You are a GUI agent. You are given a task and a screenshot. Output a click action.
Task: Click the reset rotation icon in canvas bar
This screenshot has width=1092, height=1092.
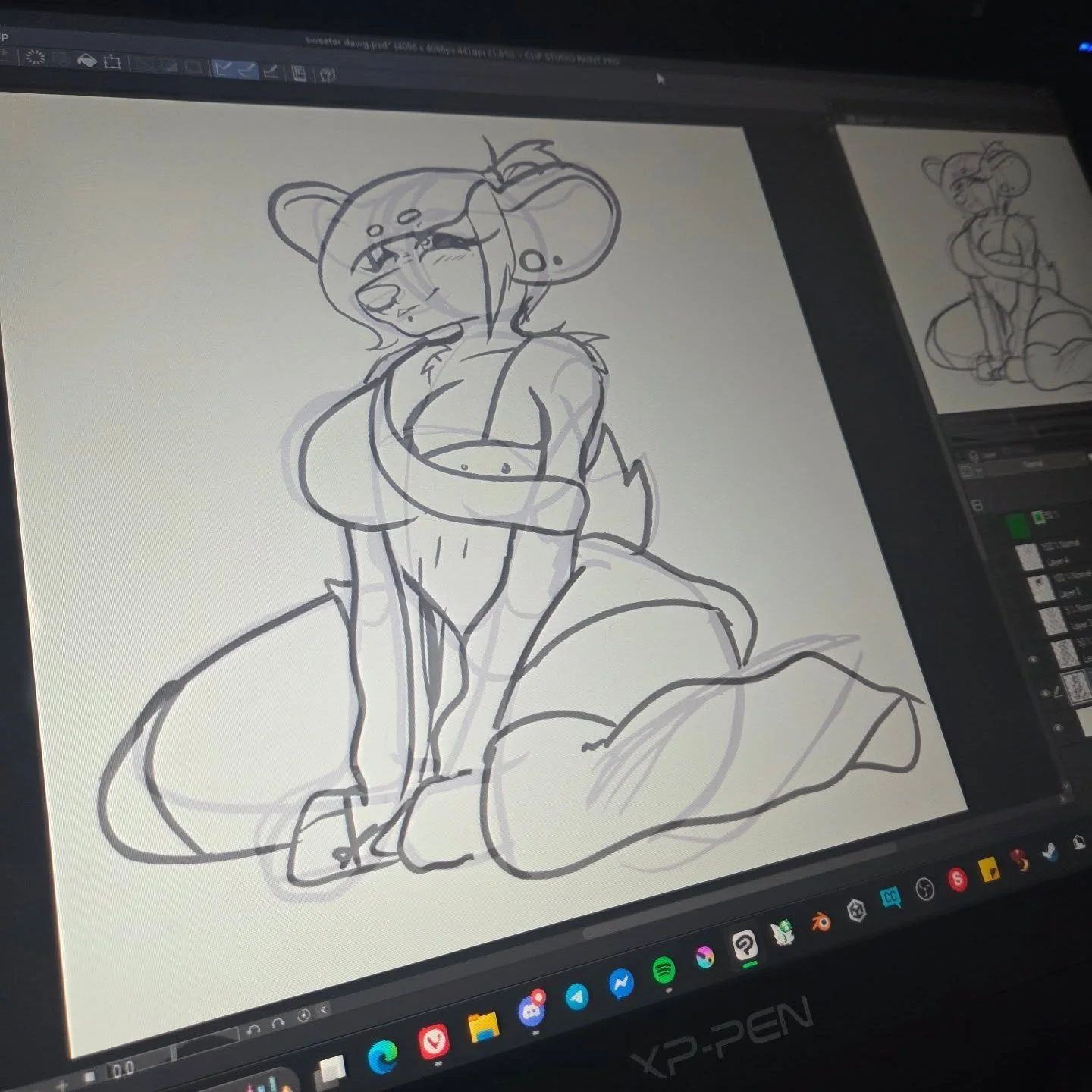tap(303, 1015)
